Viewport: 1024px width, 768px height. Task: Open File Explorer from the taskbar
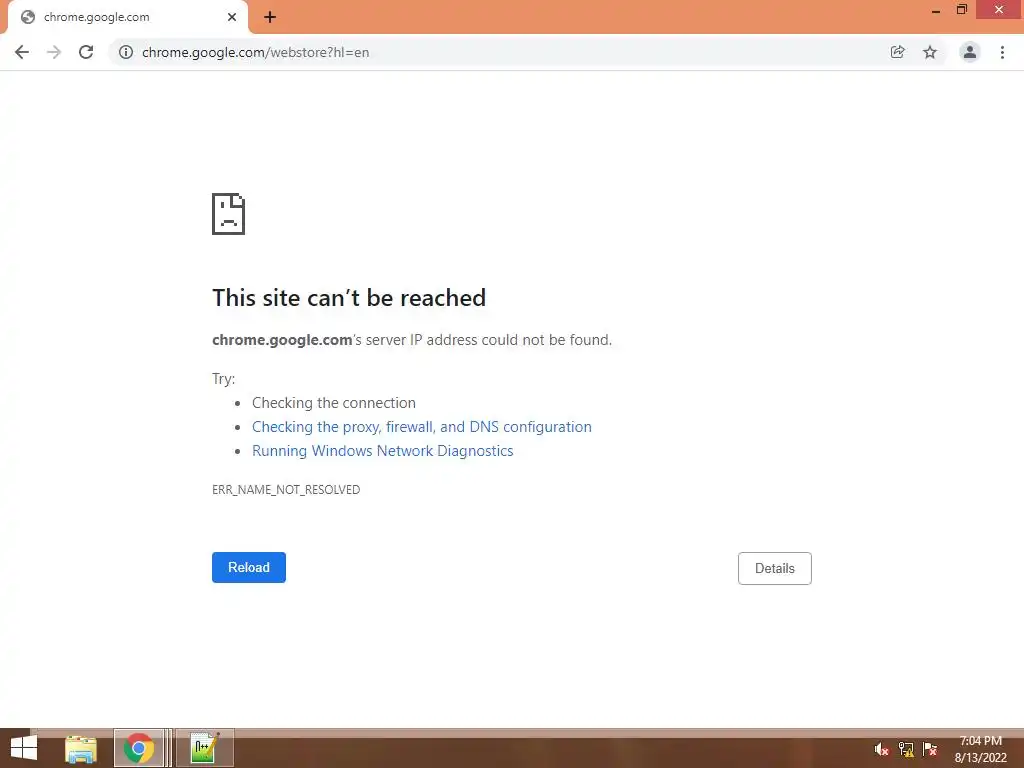(x=81, y=748)
